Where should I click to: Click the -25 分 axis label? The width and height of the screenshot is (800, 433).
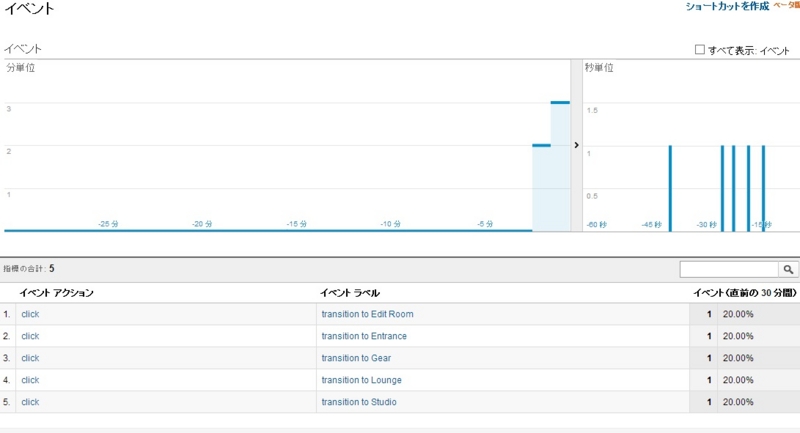tap(108, 224)
